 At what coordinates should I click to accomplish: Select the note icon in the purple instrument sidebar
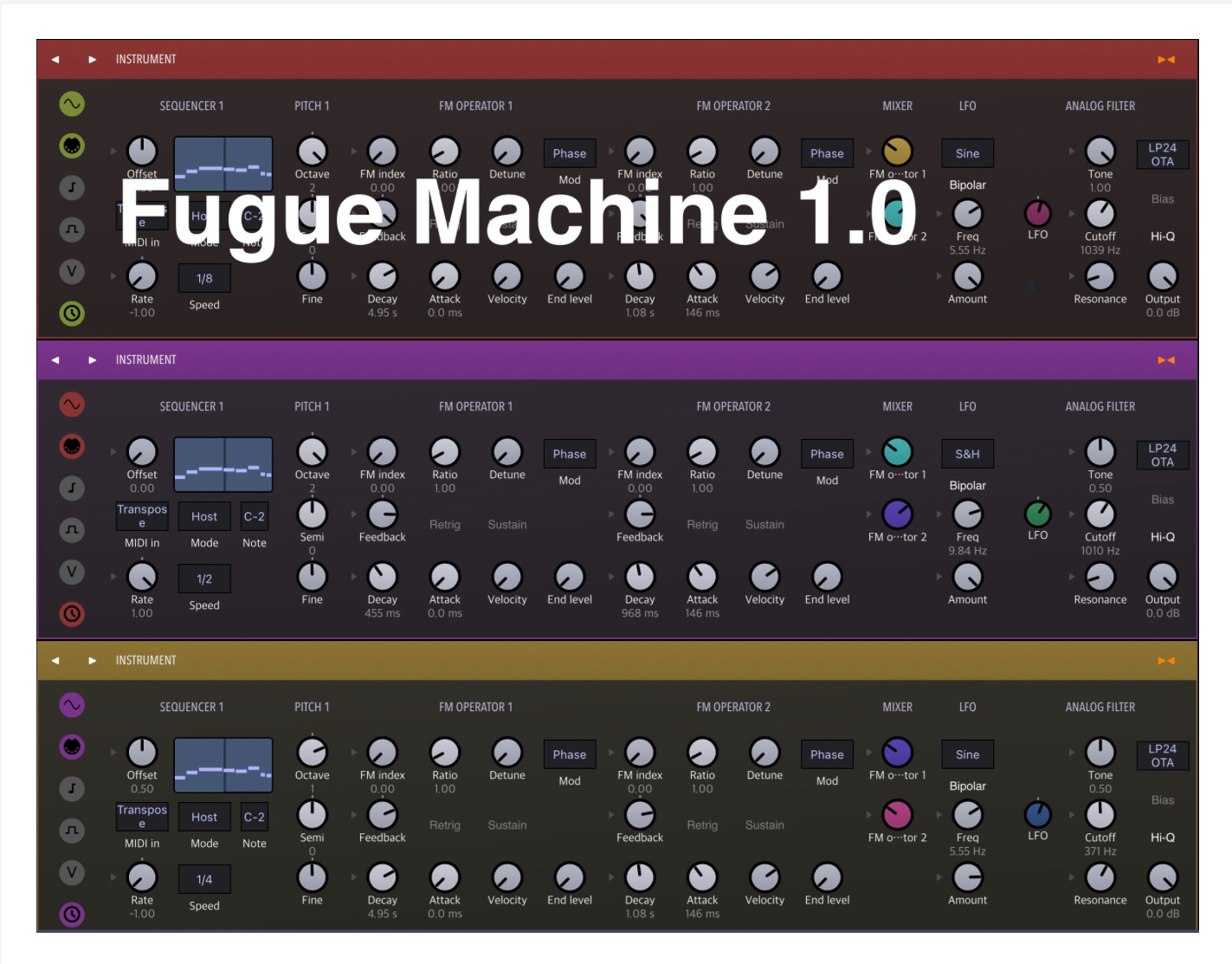click(x=72, y=488)
